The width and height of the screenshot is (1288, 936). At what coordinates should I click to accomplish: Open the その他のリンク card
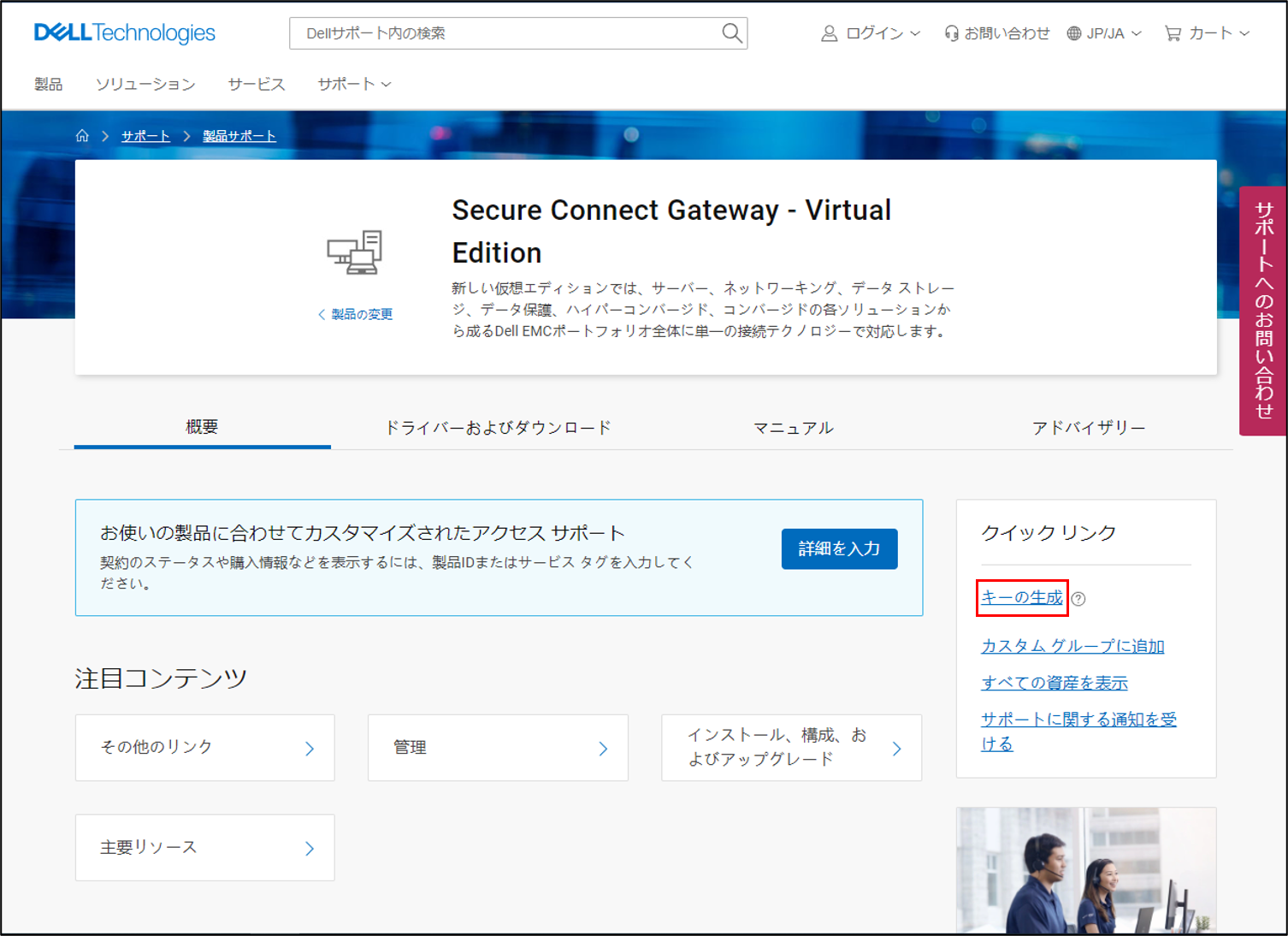[x=205, y=748]
